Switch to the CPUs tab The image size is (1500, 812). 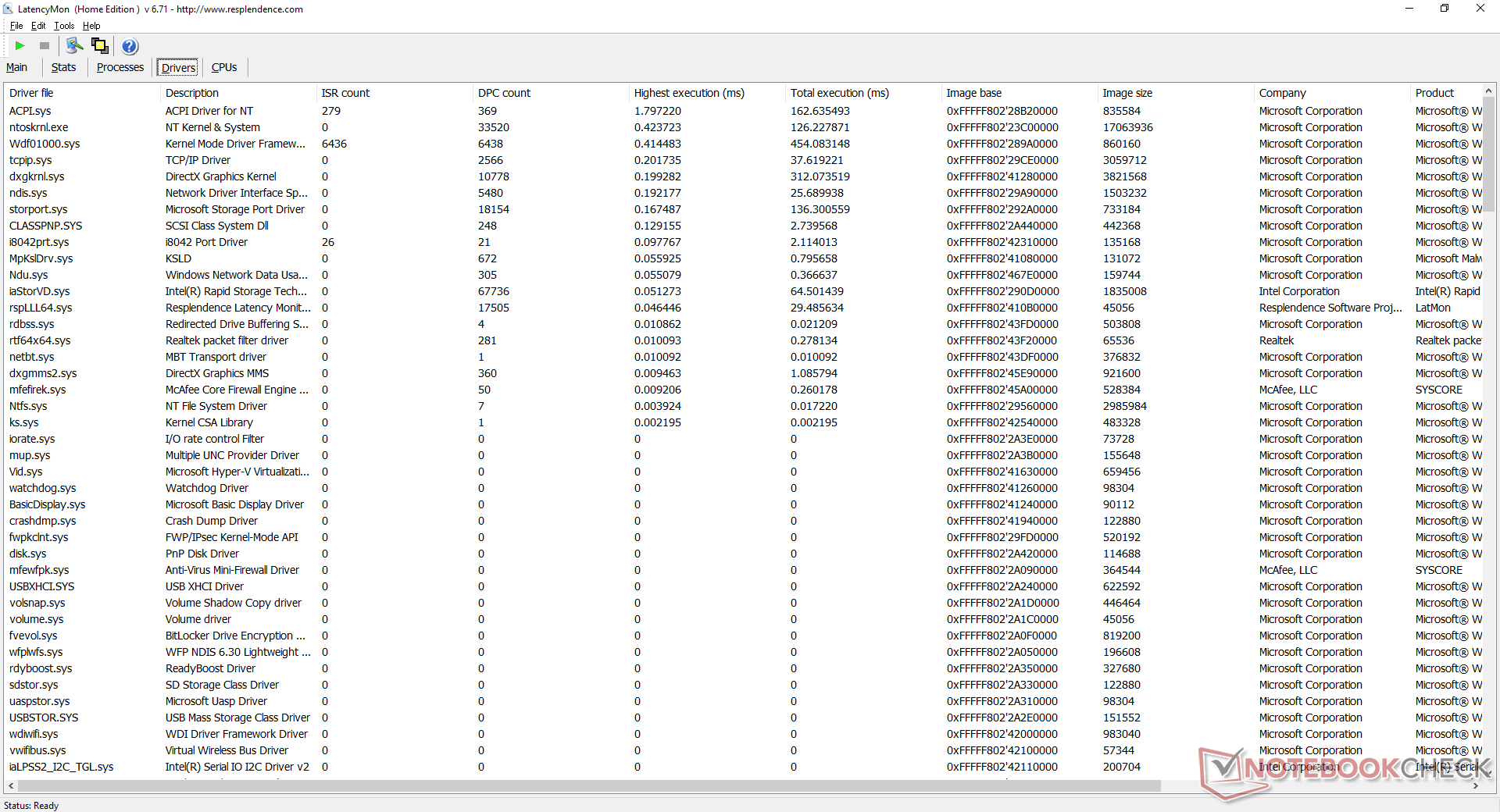point(224,67)
